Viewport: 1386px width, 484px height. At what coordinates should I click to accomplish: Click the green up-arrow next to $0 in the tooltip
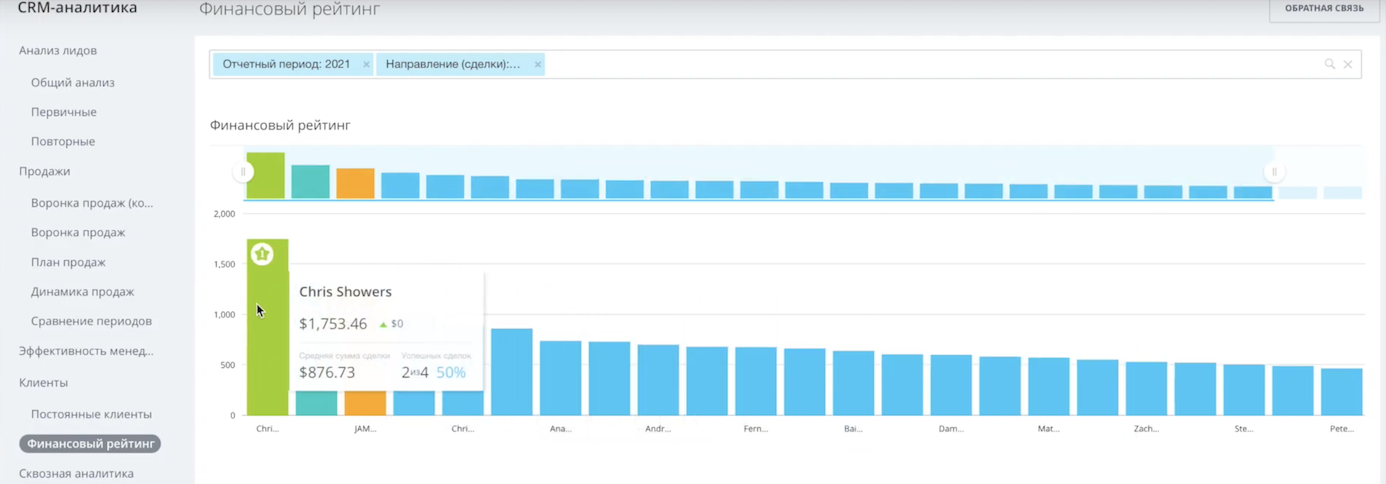[x=383, y=324]
